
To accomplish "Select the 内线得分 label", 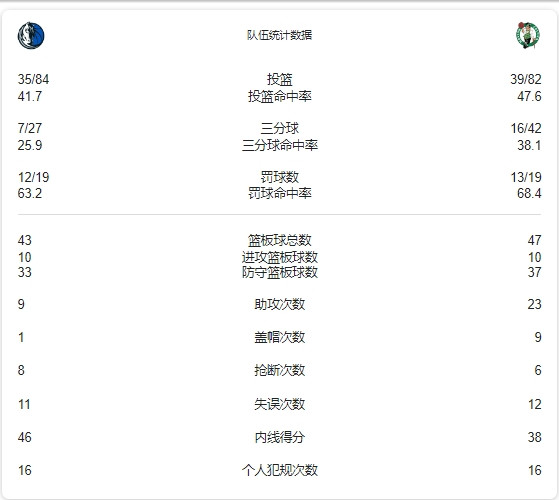I will point(280,437).
